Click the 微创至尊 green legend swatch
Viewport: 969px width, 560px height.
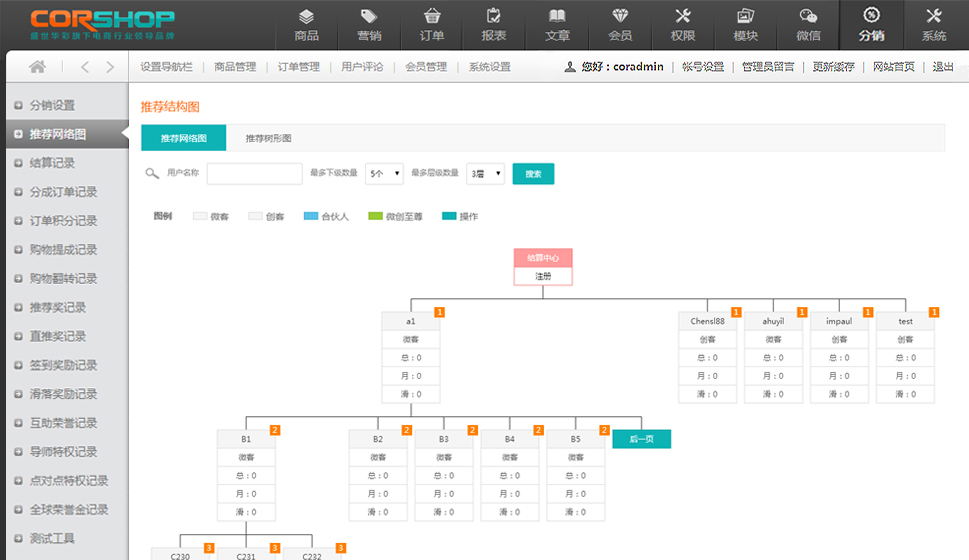375,216
